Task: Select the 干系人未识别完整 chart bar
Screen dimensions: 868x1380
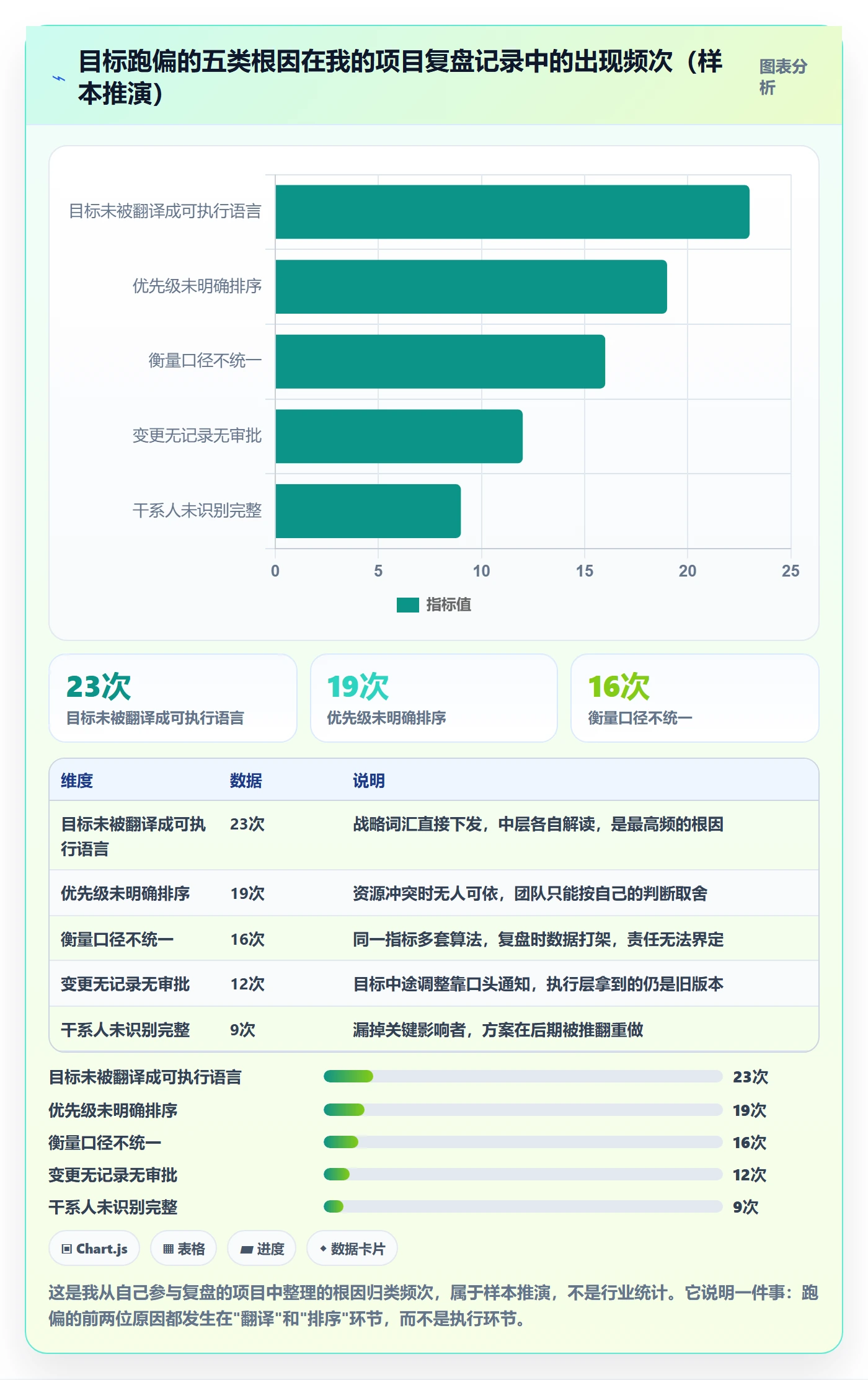Action: [368, 511]
